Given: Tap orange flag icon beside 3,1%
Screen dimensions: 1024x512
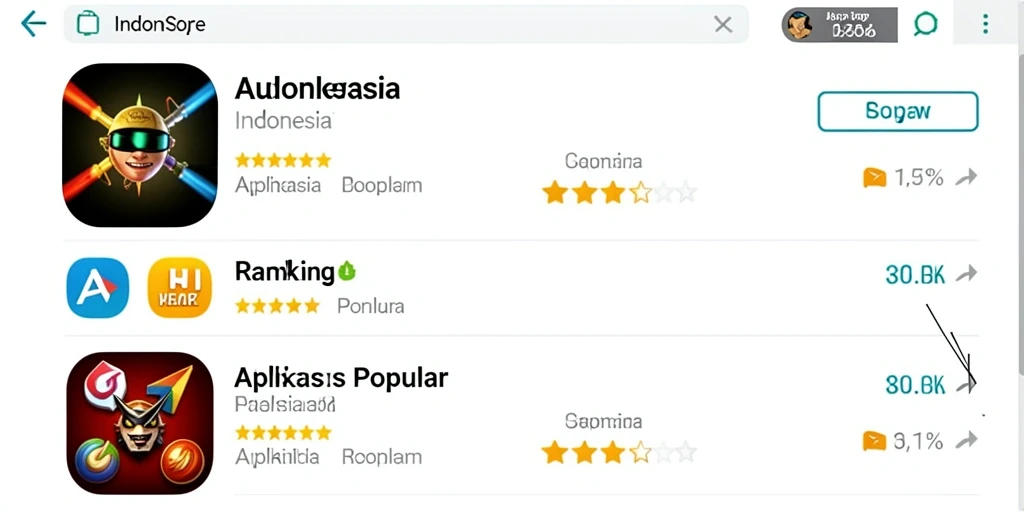Looking at the screenshot, I should click(874, 442).
